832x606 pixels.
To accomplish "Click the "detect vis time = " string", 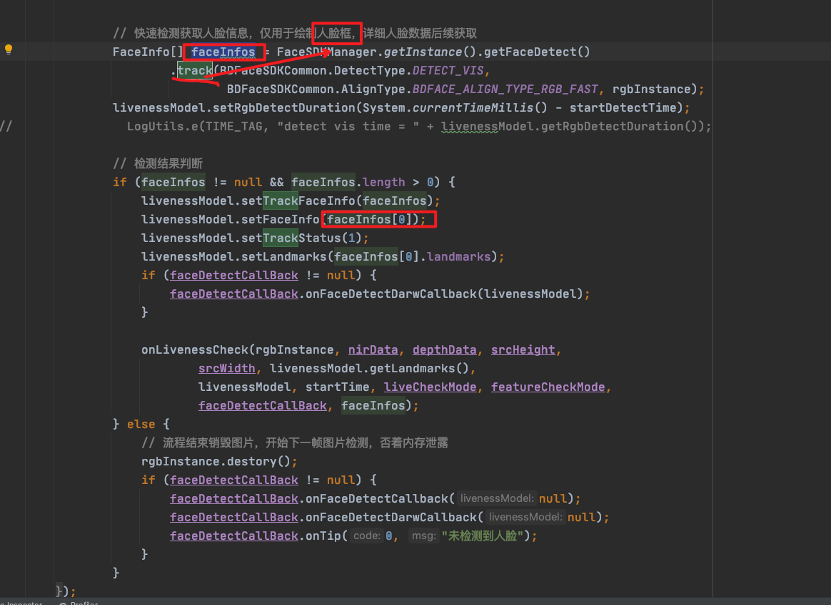I will (x=348, y=126).
